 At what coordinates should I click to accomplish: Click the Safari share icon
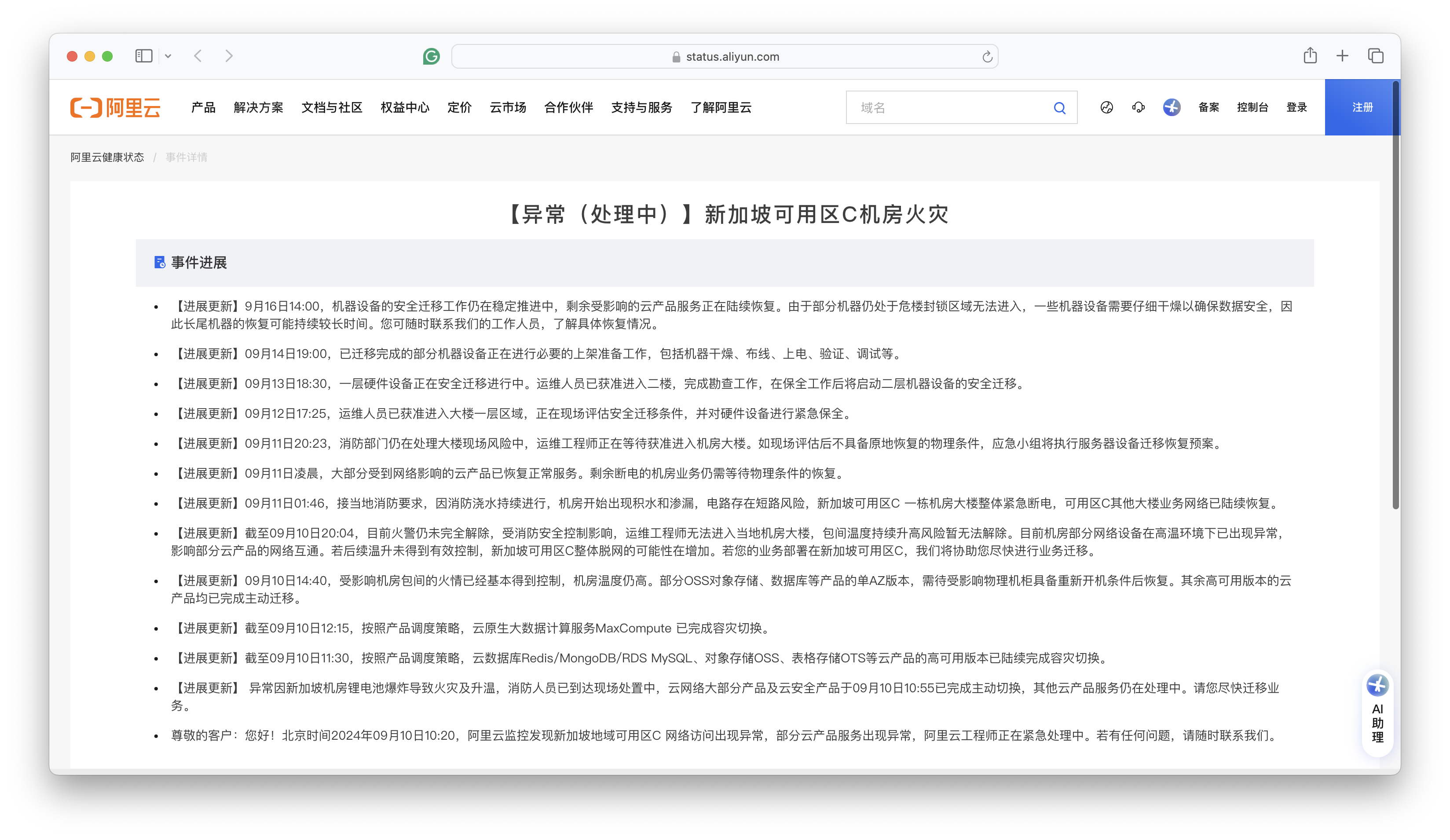(x=1310, y=56)
